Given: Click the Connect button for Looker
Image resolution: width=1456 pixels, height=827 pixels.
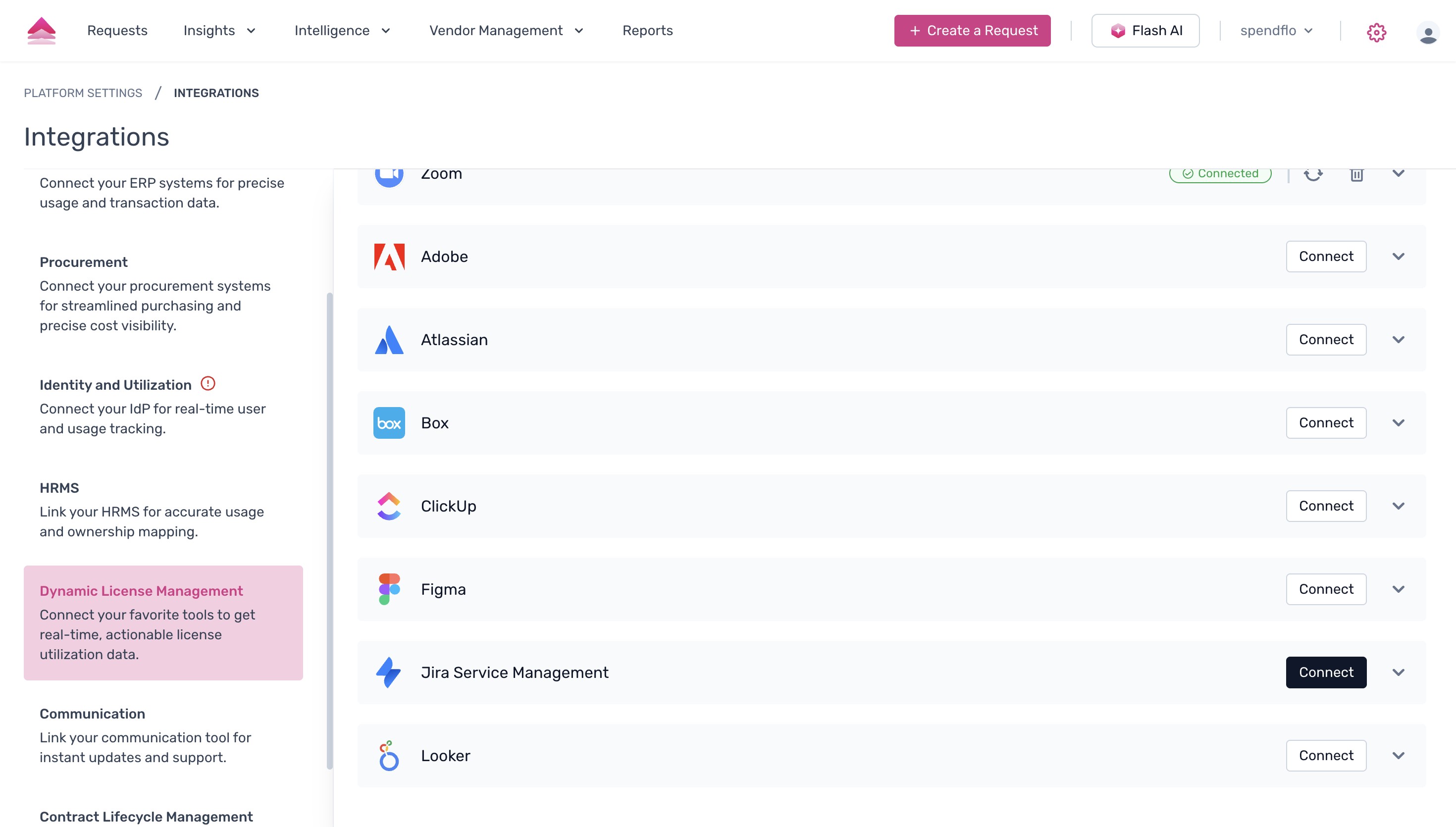Looking at the screenshot, I should (1326, 755).
